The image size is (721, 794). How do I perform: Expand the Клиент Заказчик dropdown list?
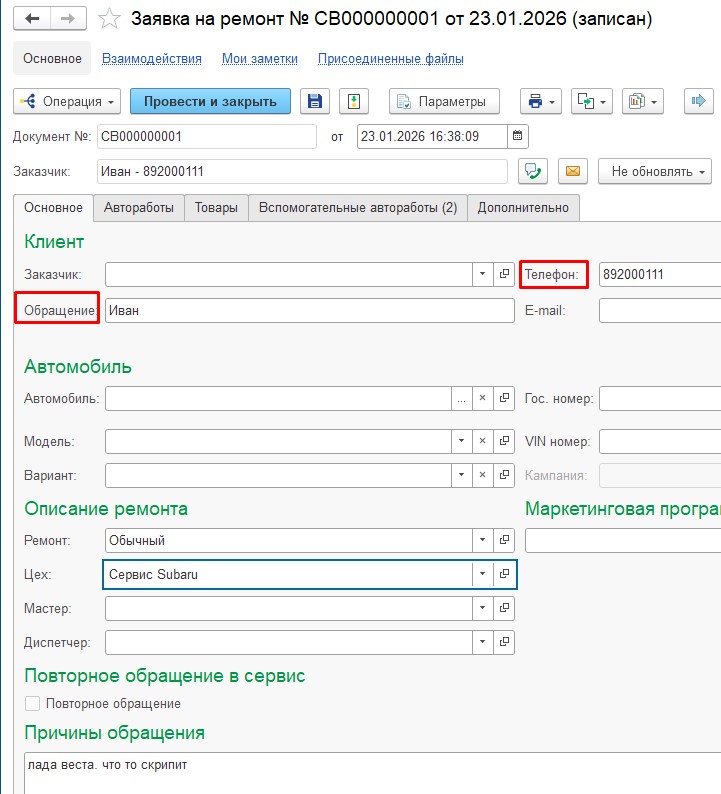pos(483,274)
